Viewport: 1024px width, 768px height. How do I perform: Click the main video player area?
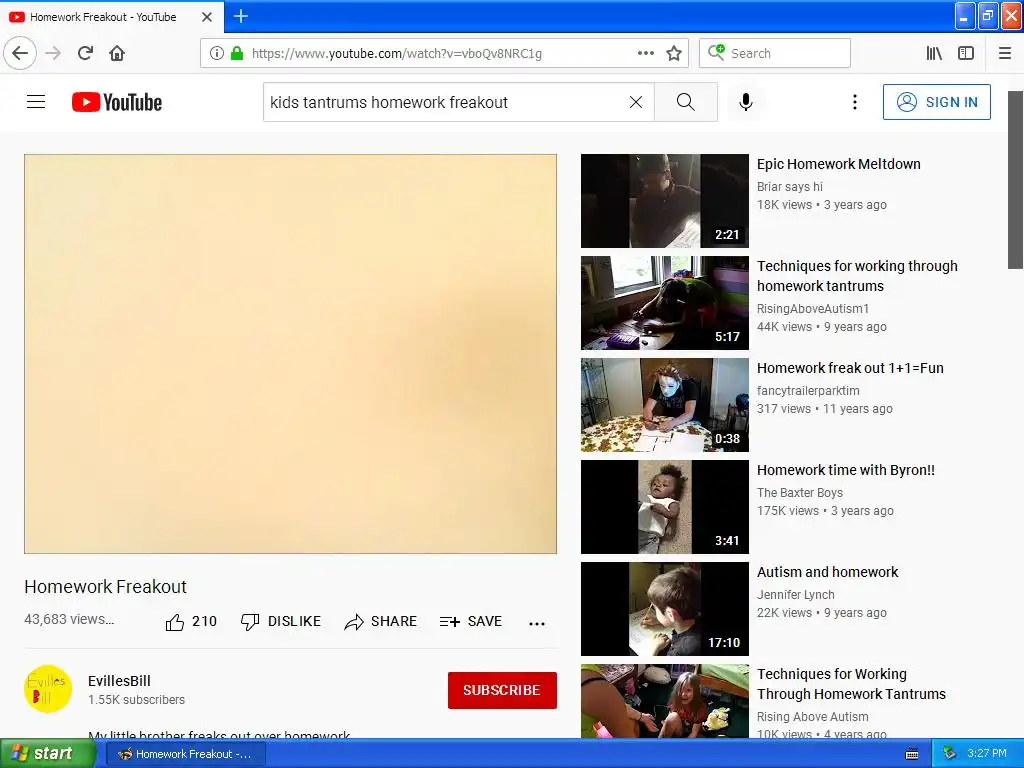pos(291,354)
